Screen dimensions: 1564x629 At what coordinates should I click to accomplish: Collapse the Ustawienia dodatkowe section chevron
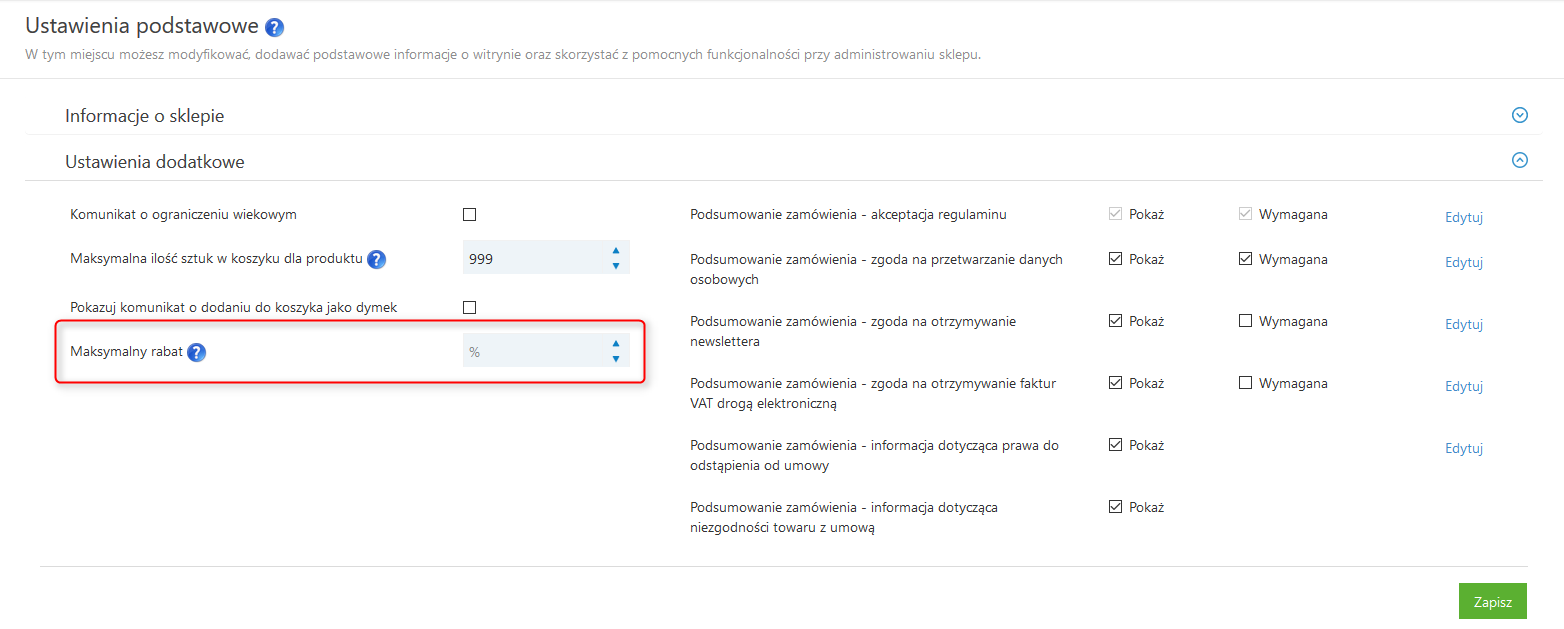tap(1520, 160)
